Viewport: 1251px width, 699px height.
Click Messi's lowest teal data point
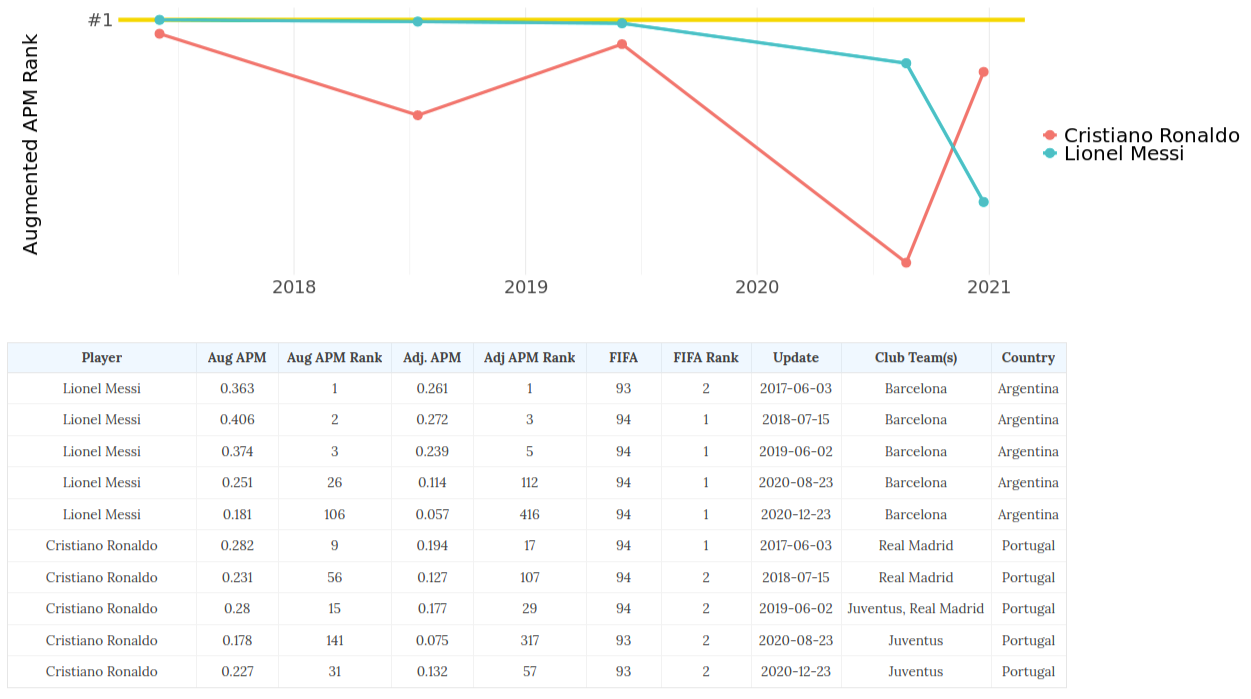[983, 202]
